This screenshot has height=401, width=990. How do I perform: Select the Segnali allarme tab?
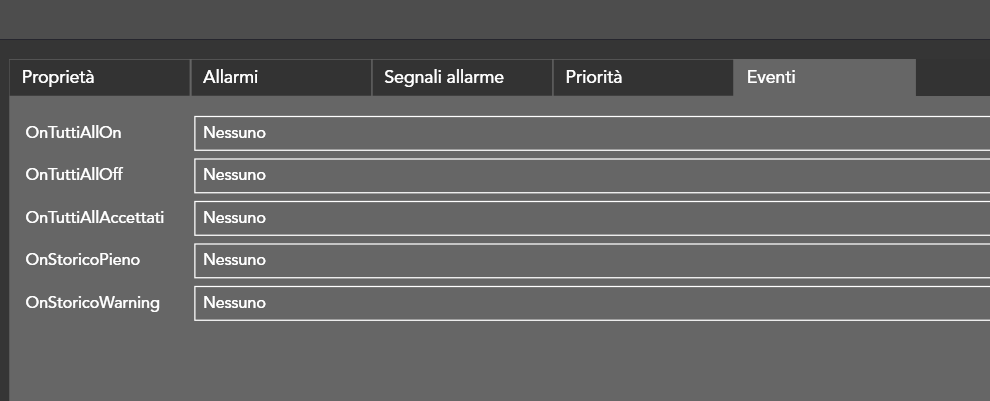[462, 78]
